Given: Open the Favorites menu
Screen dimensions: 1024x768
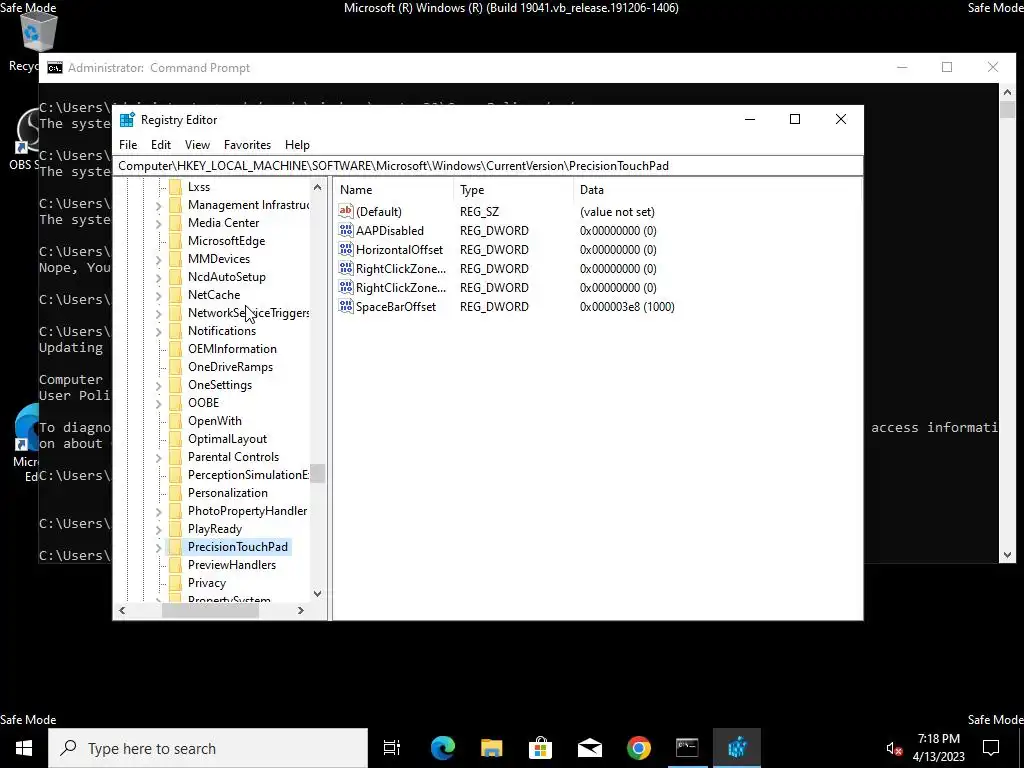Looking at the screenshot, I should [247, 145].
